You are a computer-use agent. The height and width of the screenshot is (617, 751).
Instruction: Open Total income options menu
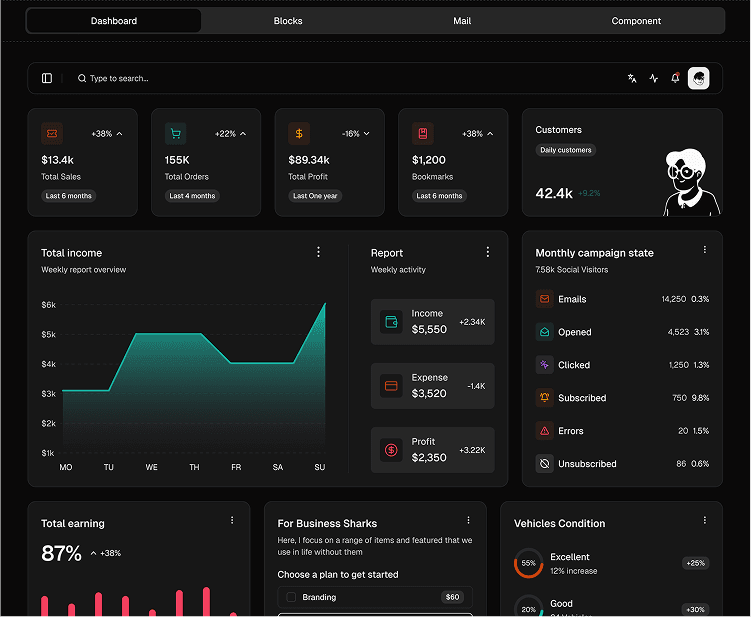[319, 252]
